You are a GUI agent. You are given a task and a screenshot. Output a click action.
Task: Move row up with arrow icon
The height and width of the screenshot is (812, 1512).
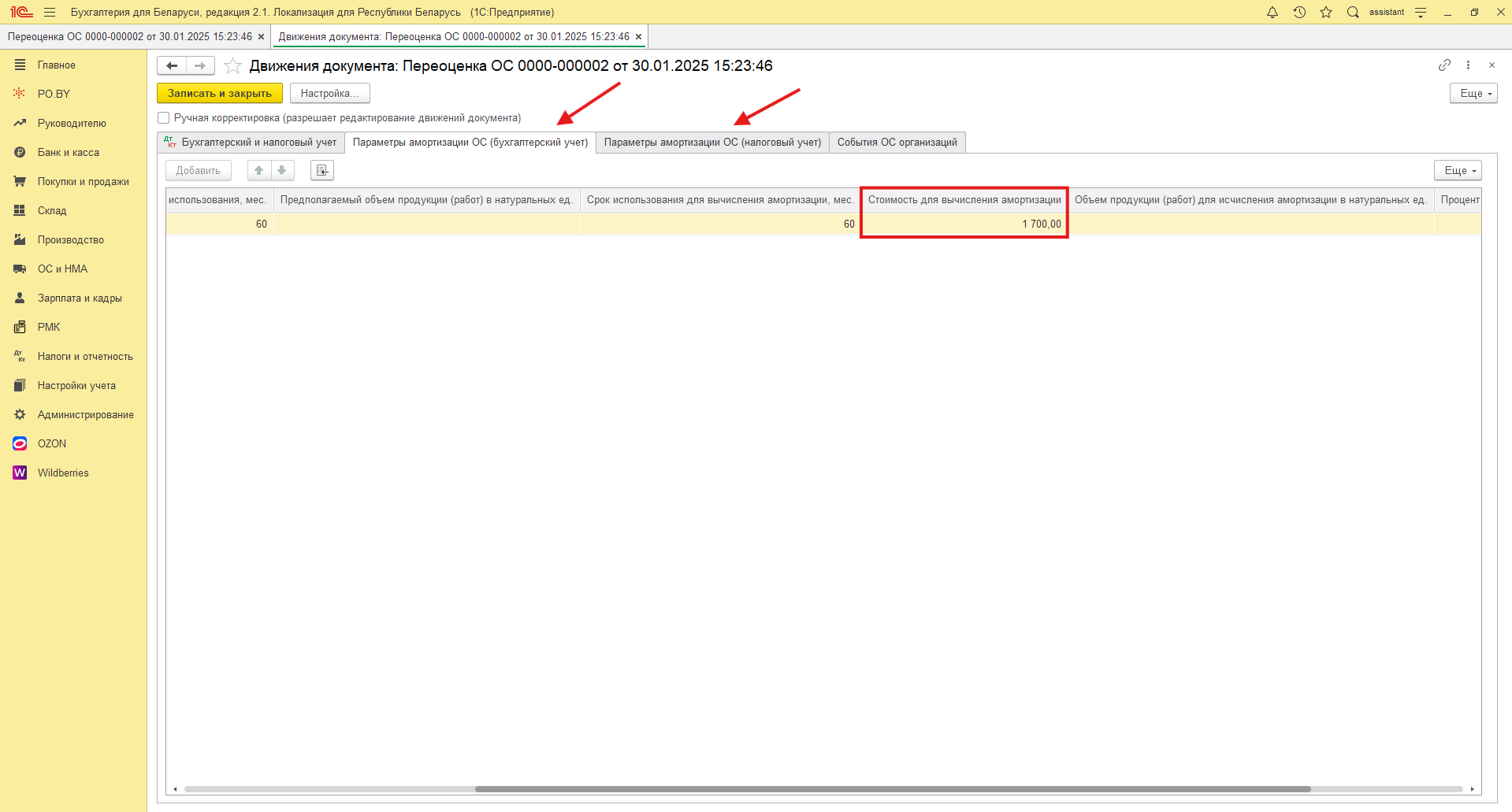tap(259, 170)
